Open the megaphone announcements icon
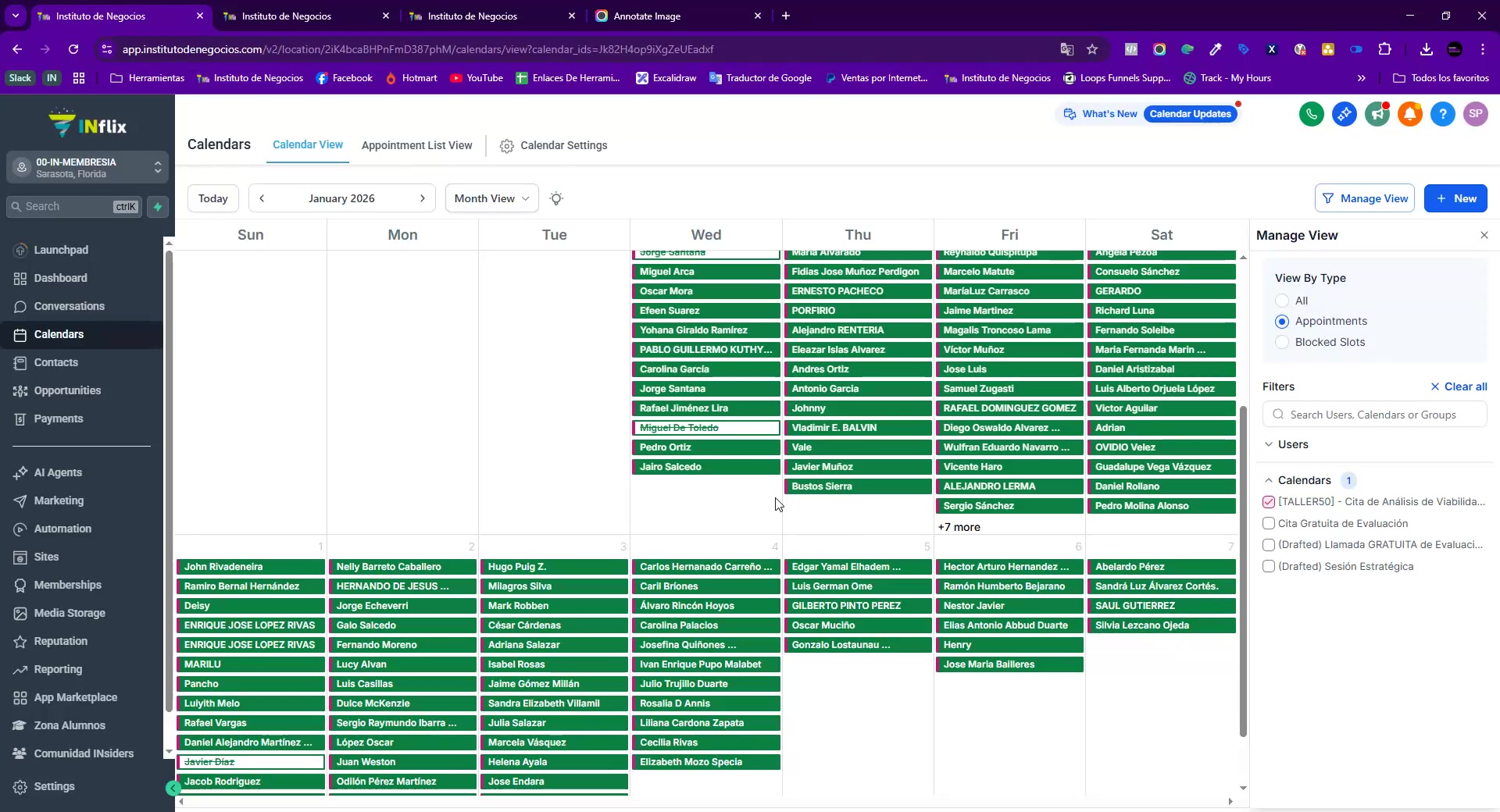This screenshot has height=812, width=1500. click(1377, 114)
